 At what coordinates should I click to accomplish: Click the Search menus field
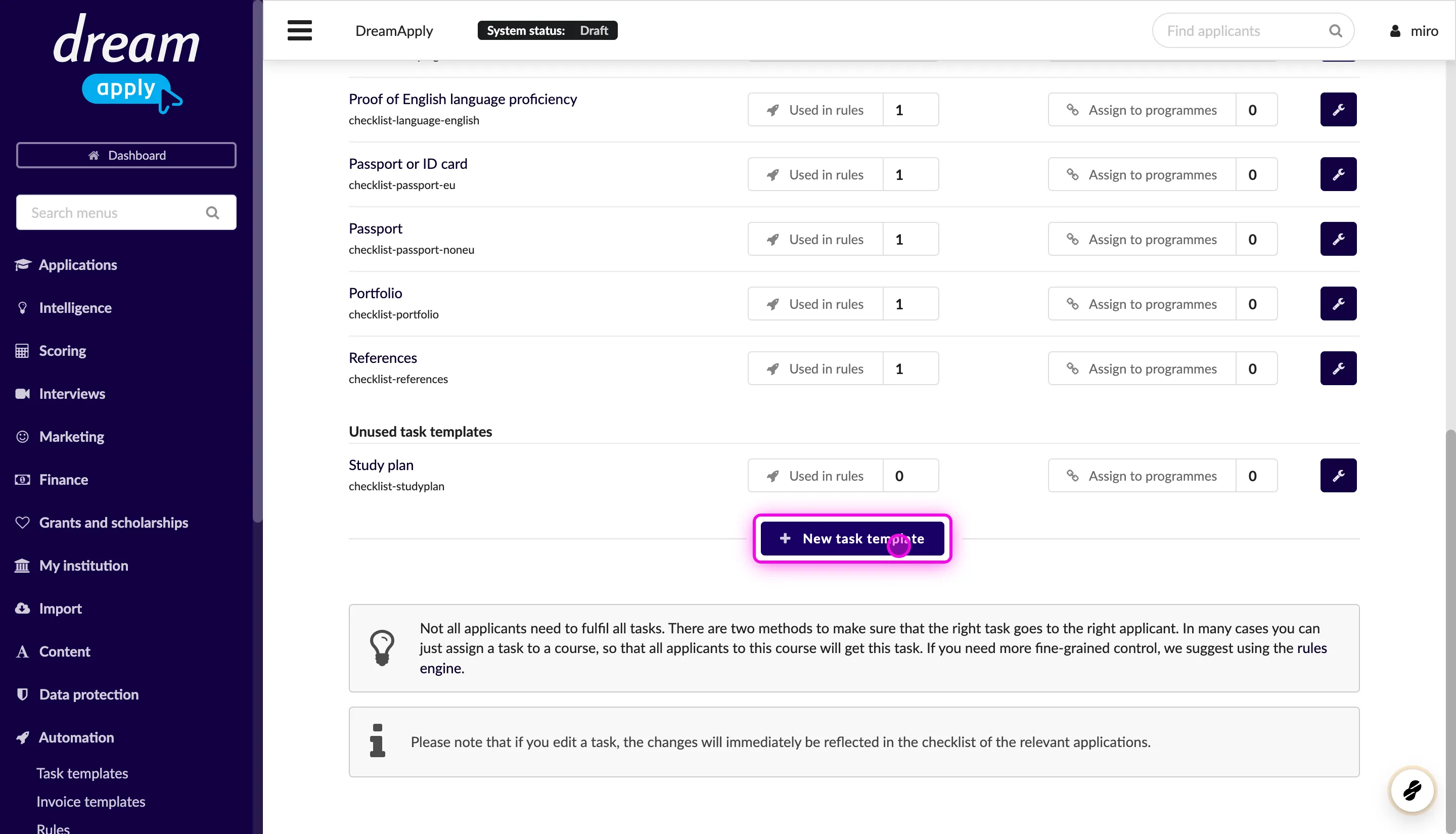click(x=126, y=212)
